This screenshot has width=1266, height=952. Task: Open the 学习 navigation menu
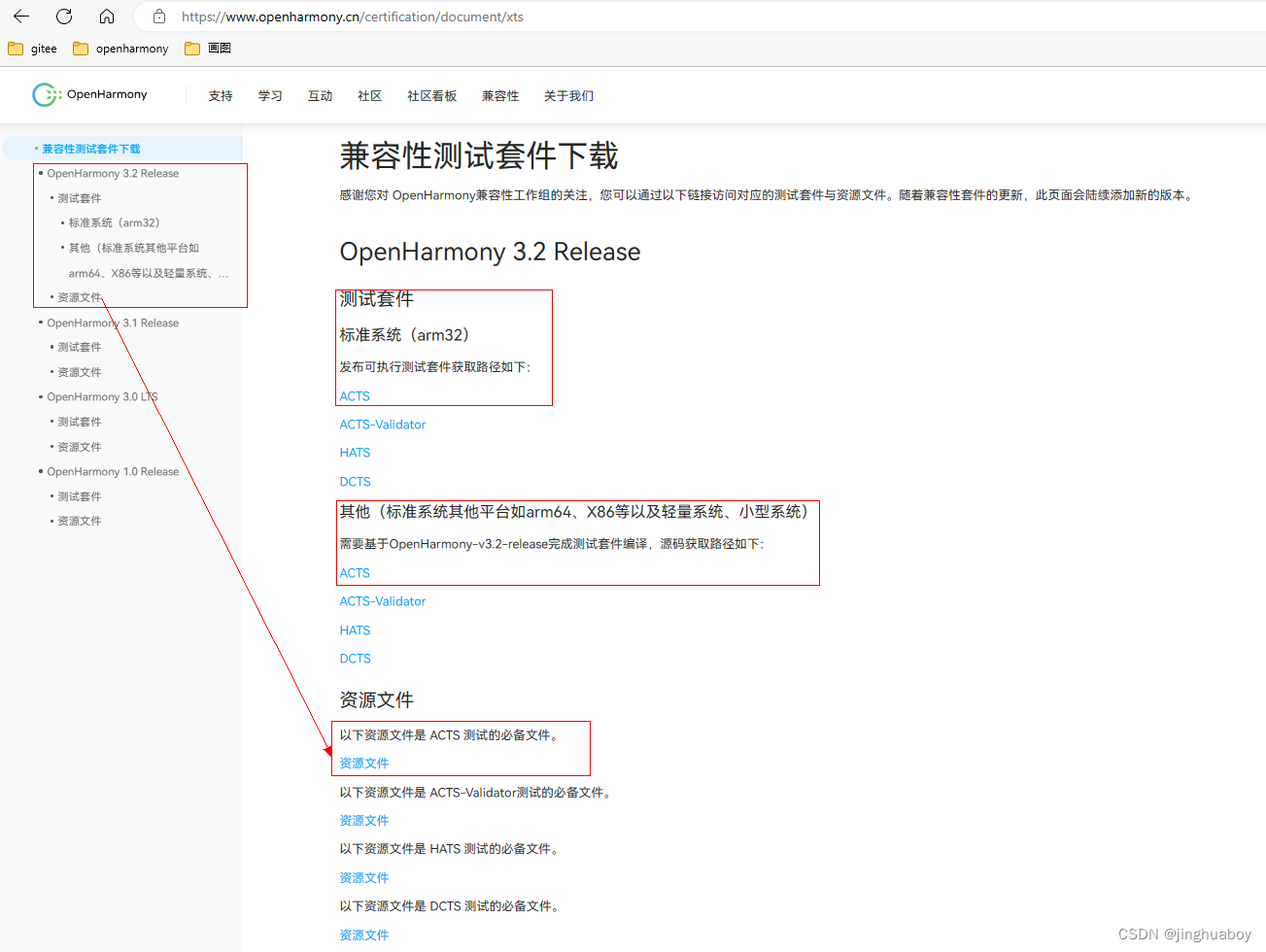pos(270,96)
